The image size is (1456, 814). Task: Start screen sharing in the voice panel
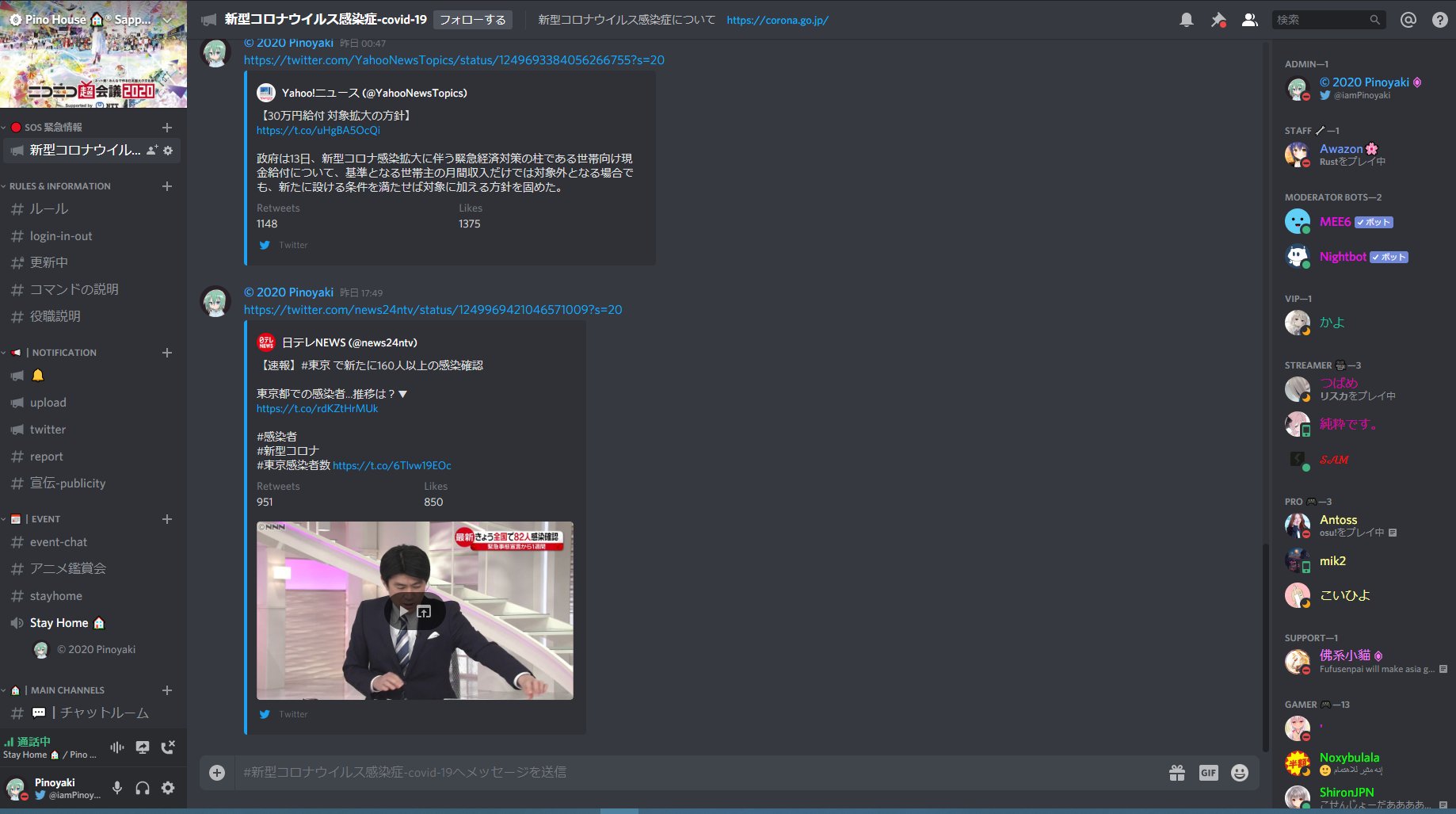[x=143, y=747]
